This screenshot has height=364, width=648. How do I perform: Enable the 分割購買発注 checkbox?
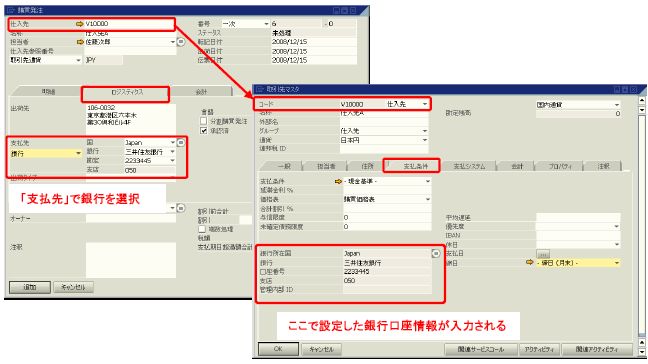(203, 121)
